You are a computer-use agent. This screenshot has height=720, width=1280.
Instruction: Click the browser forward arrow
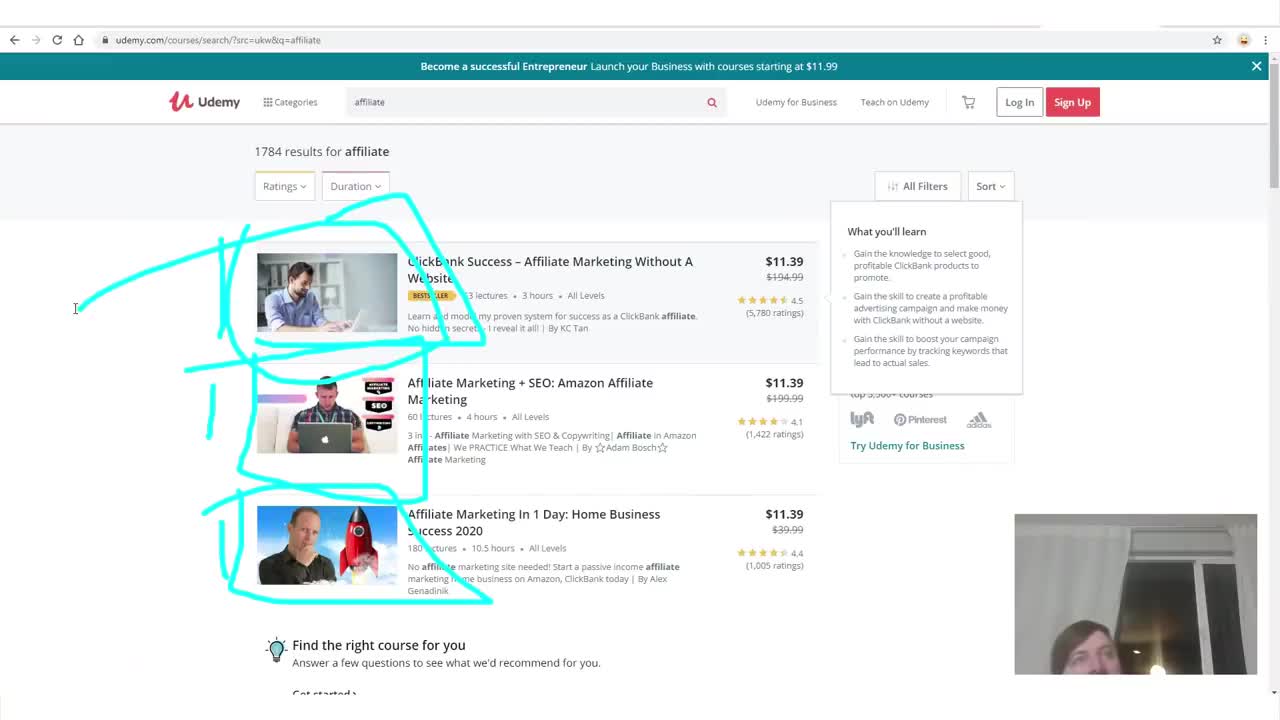(36, 40)
